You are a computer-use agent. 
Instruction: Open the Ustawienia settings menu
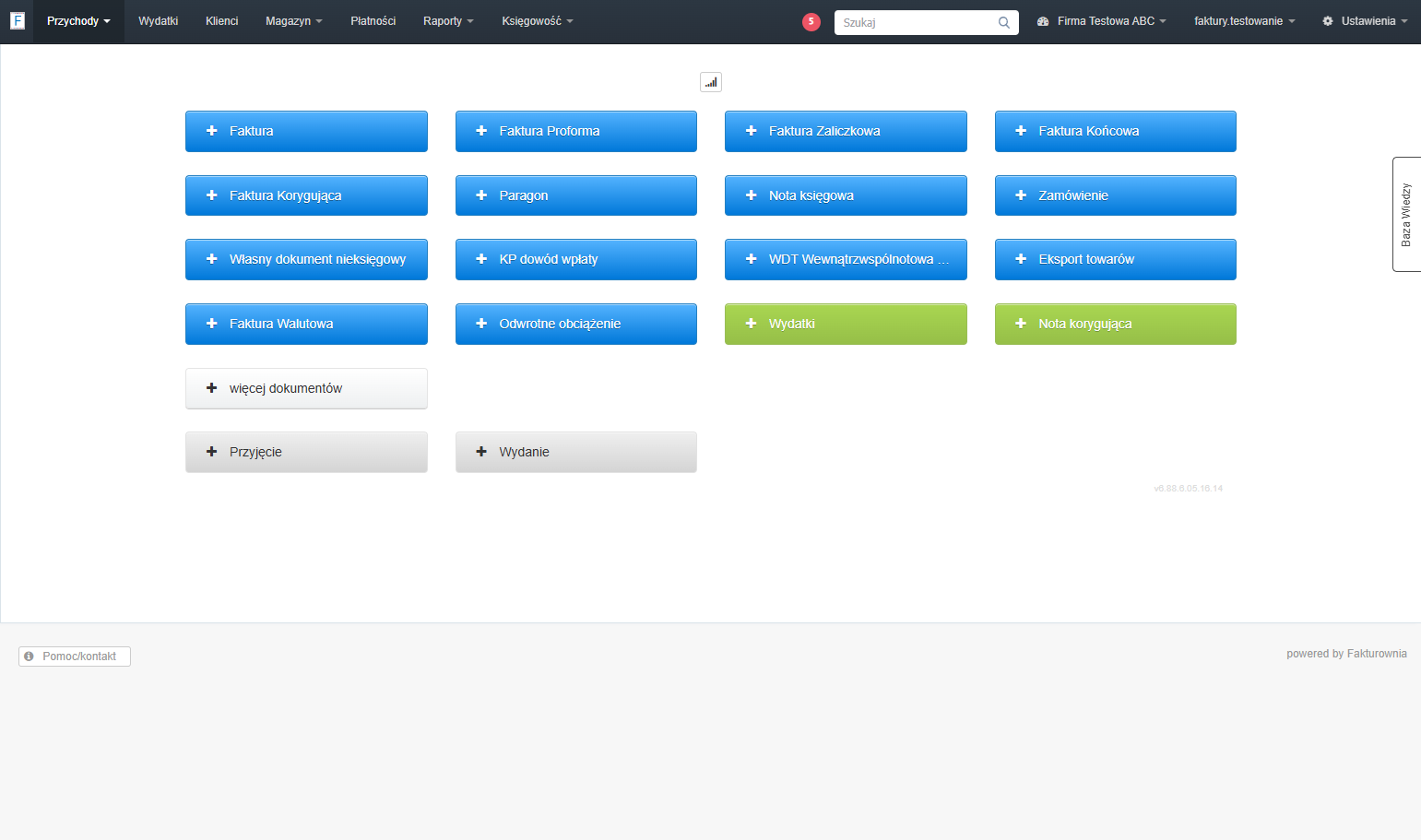tap(1365, 21)
